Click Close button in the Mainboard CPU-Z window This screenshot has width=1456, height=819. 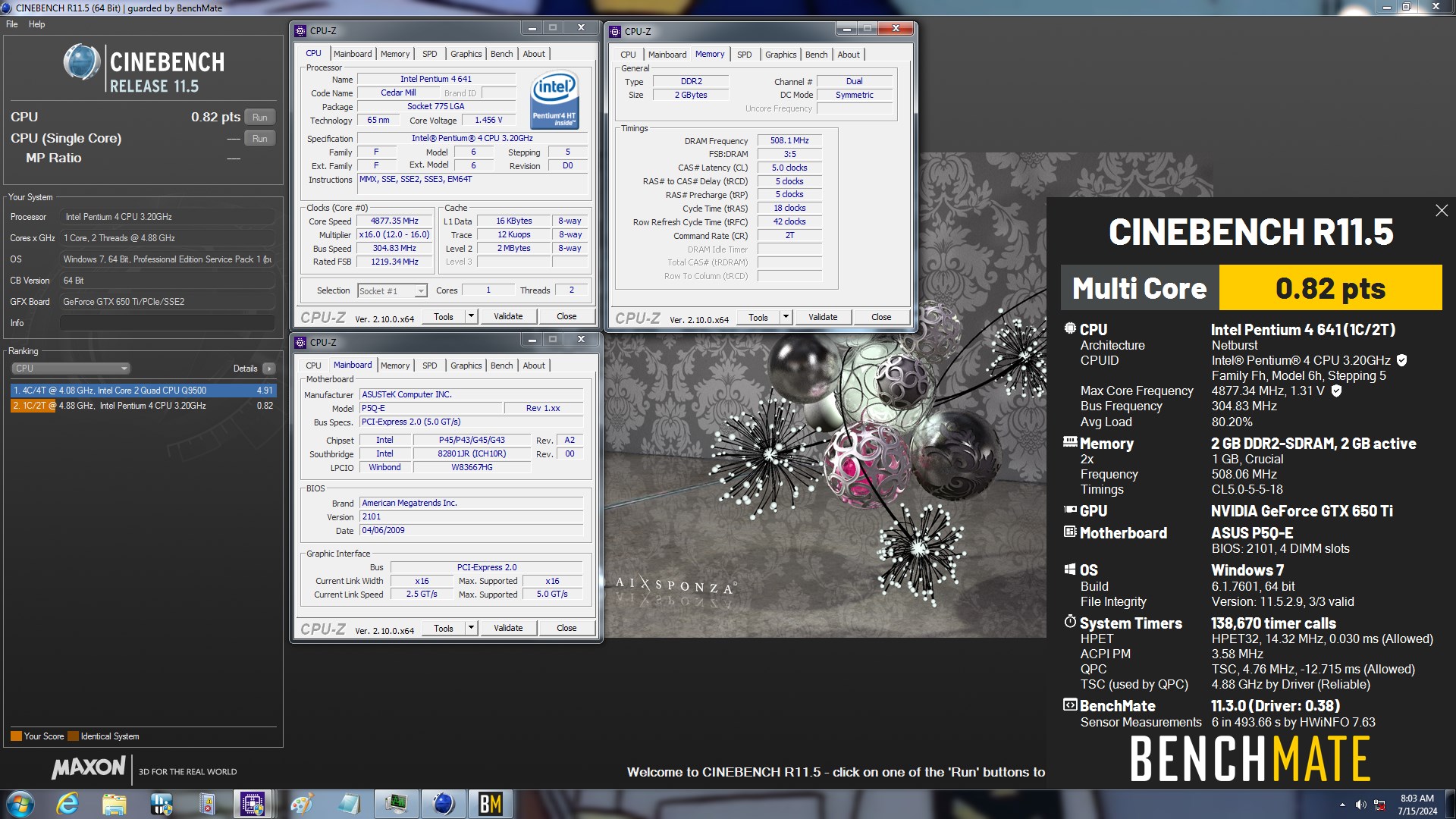(x=566, y=628)
